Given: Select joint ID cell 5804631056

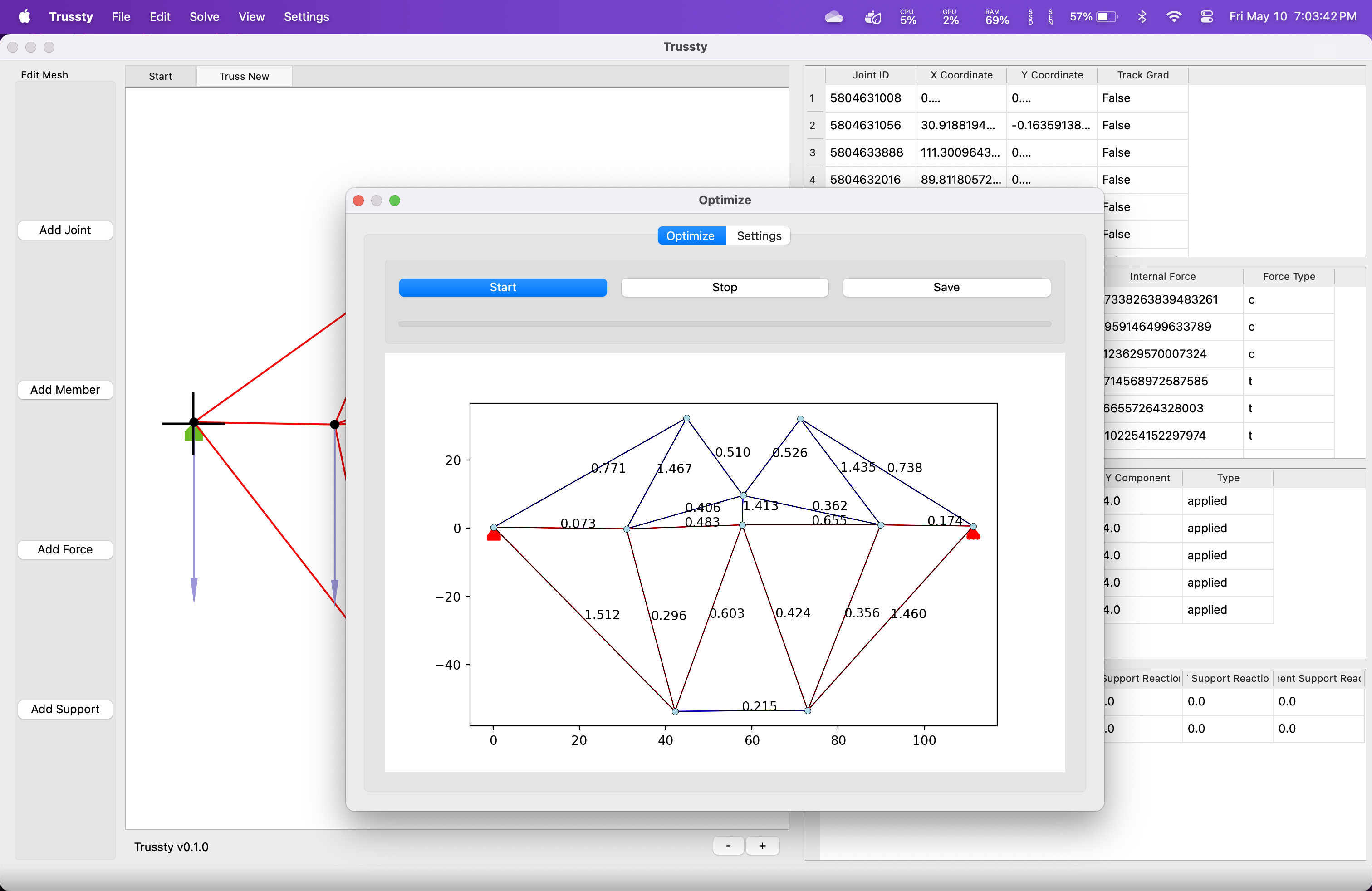Looking at the screenshot, I should click(x=871, y=125).
